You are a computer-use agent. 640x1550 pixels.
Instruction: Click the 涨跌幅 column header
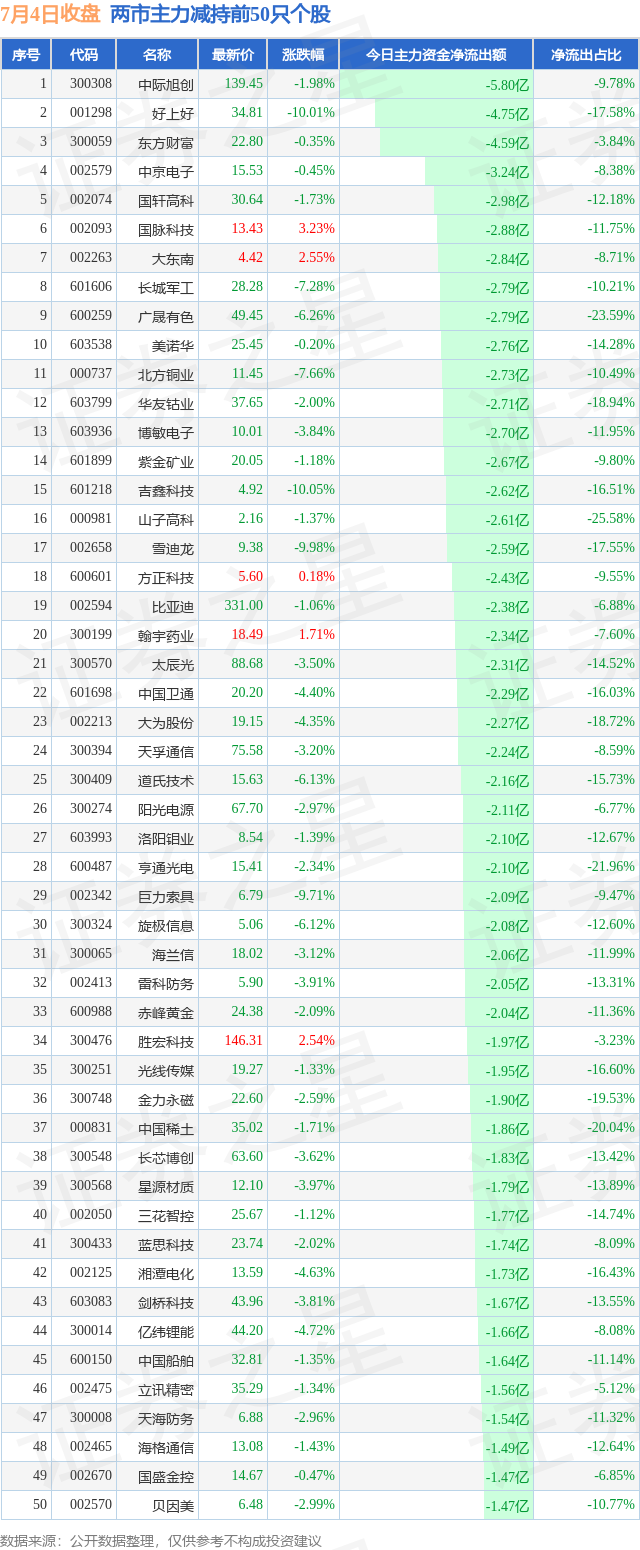point(302,55)
